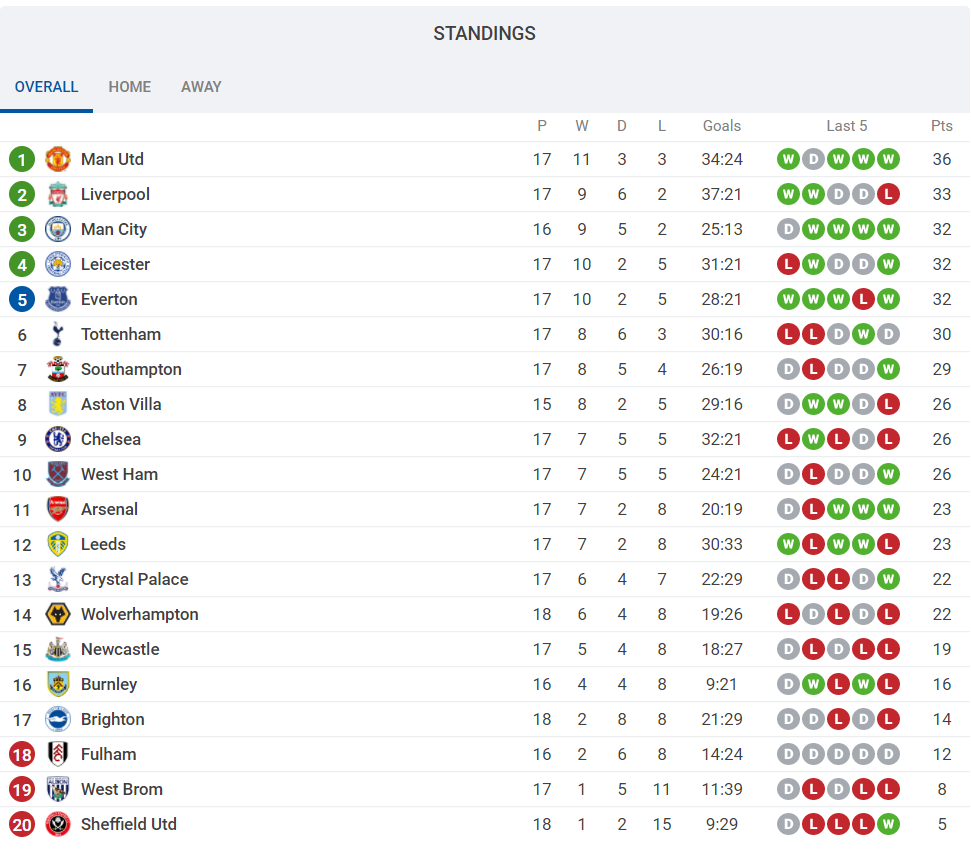The width and height of the screenshot is (971, 850).
Task: Click the Man Utd club crest
Action: tap(58, 159)
